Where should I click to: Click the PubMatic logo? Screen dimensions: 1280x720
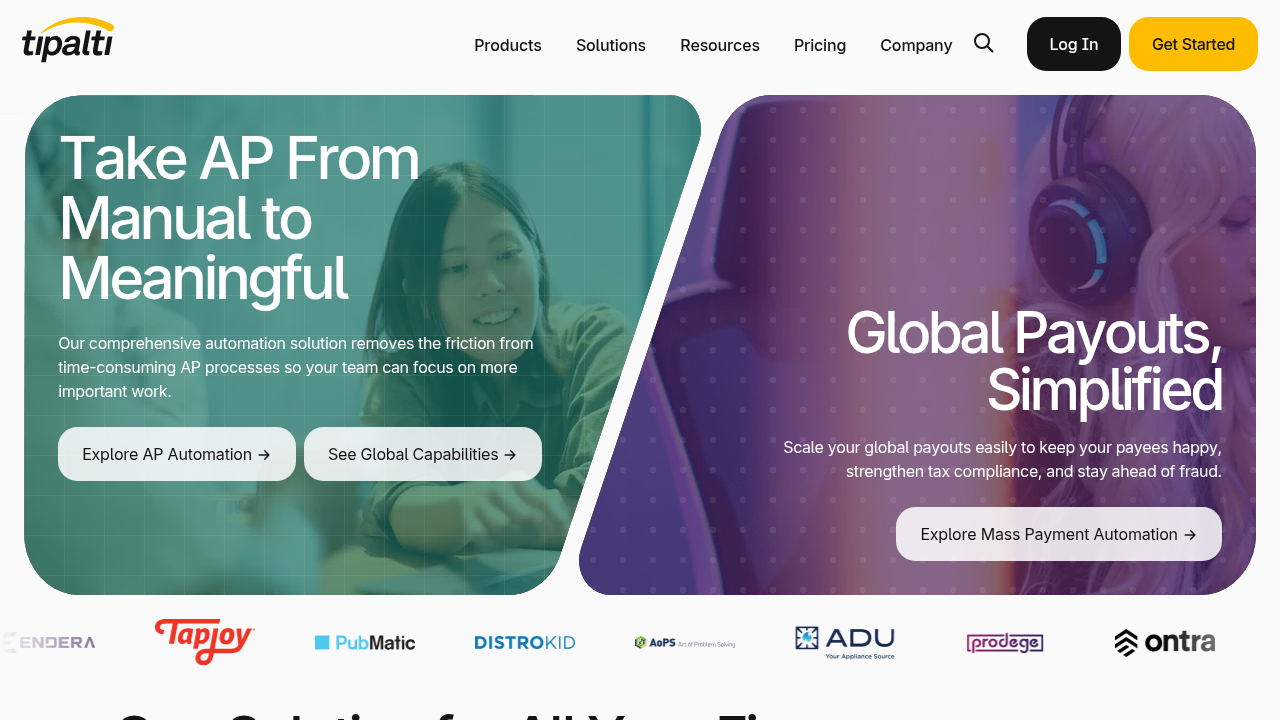pyautogui.click(x=365, y=643)
